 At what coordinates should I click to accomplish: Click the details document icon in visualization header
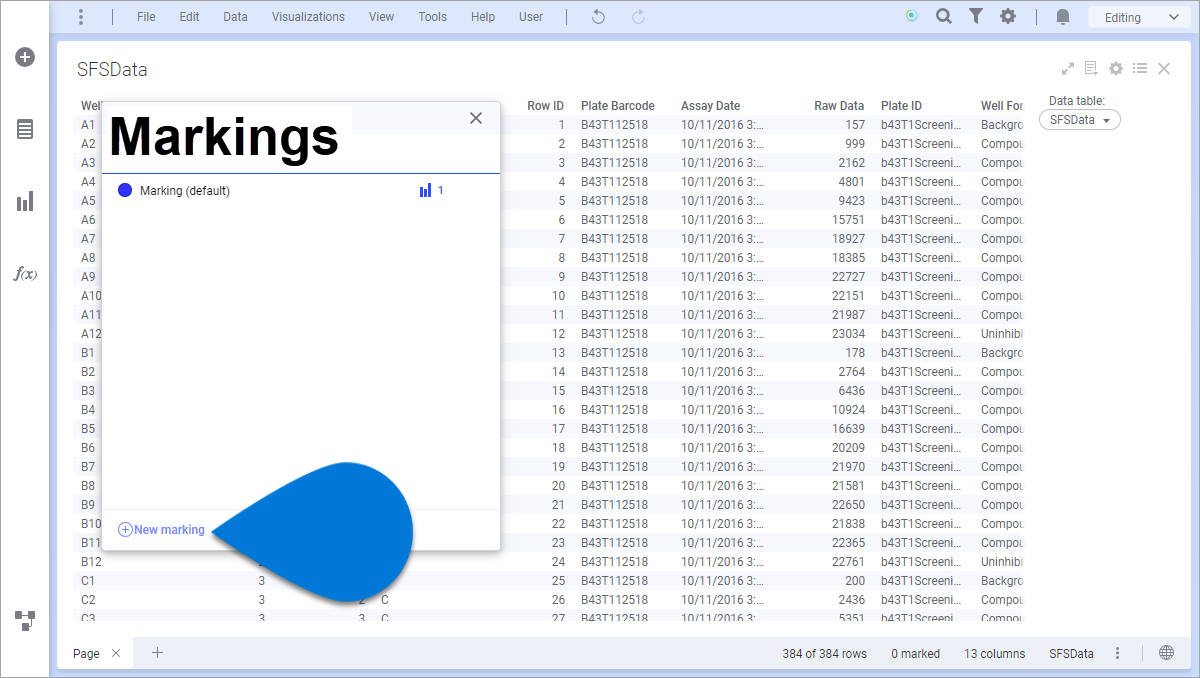click(1091, 68)
